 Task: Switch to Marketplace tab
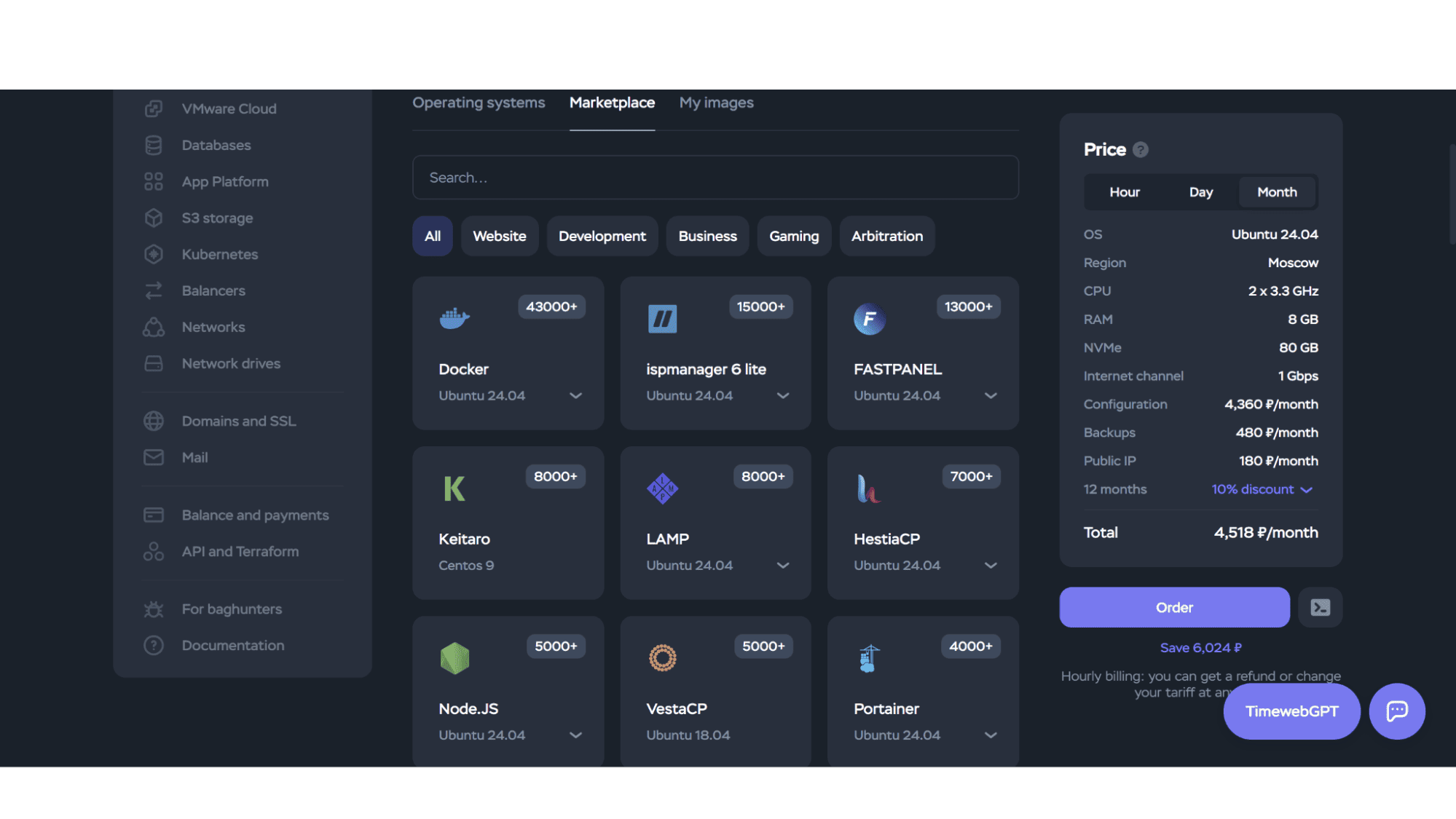click(612, 103)
